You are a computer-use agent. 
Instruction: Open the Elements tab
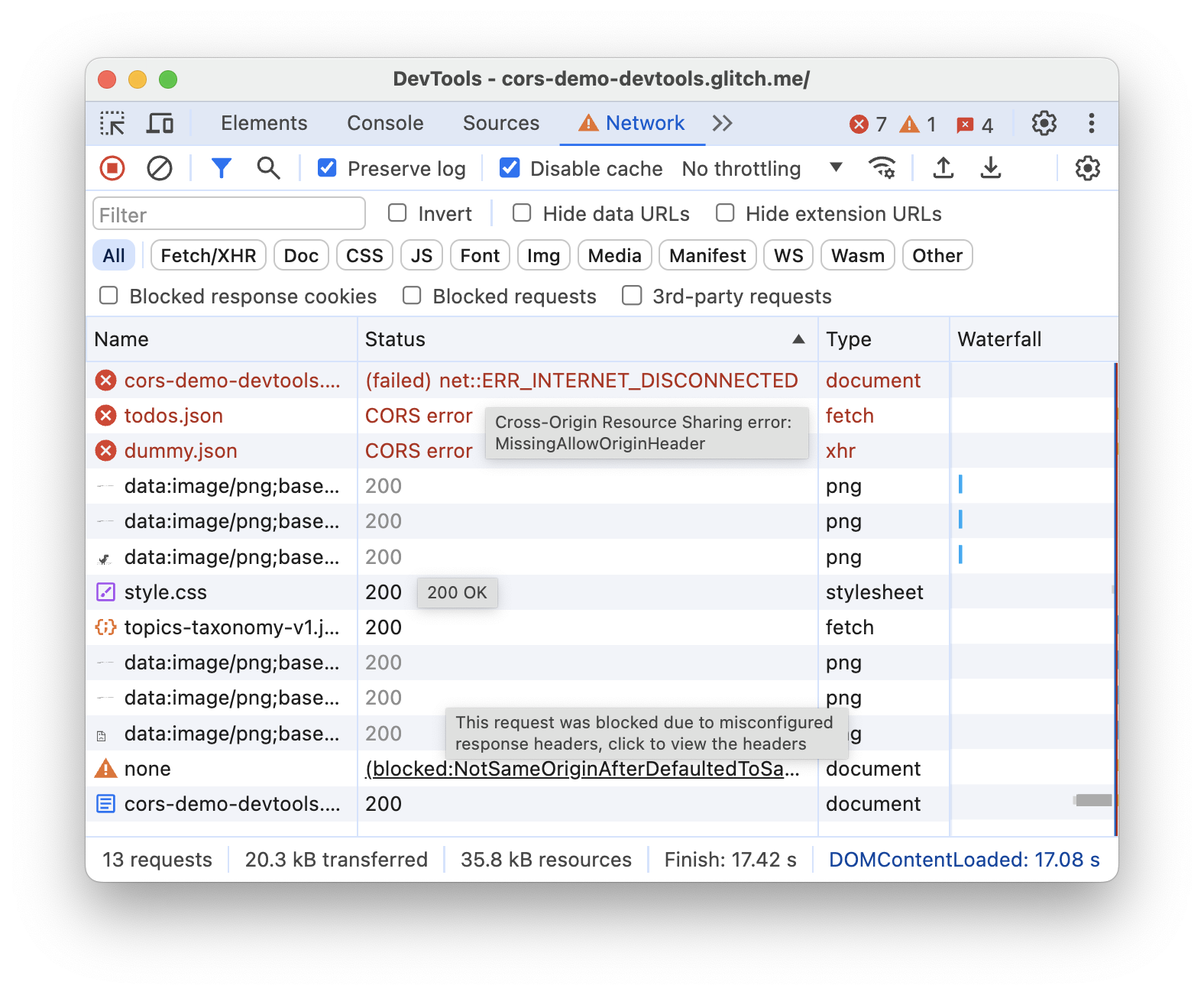264,123
